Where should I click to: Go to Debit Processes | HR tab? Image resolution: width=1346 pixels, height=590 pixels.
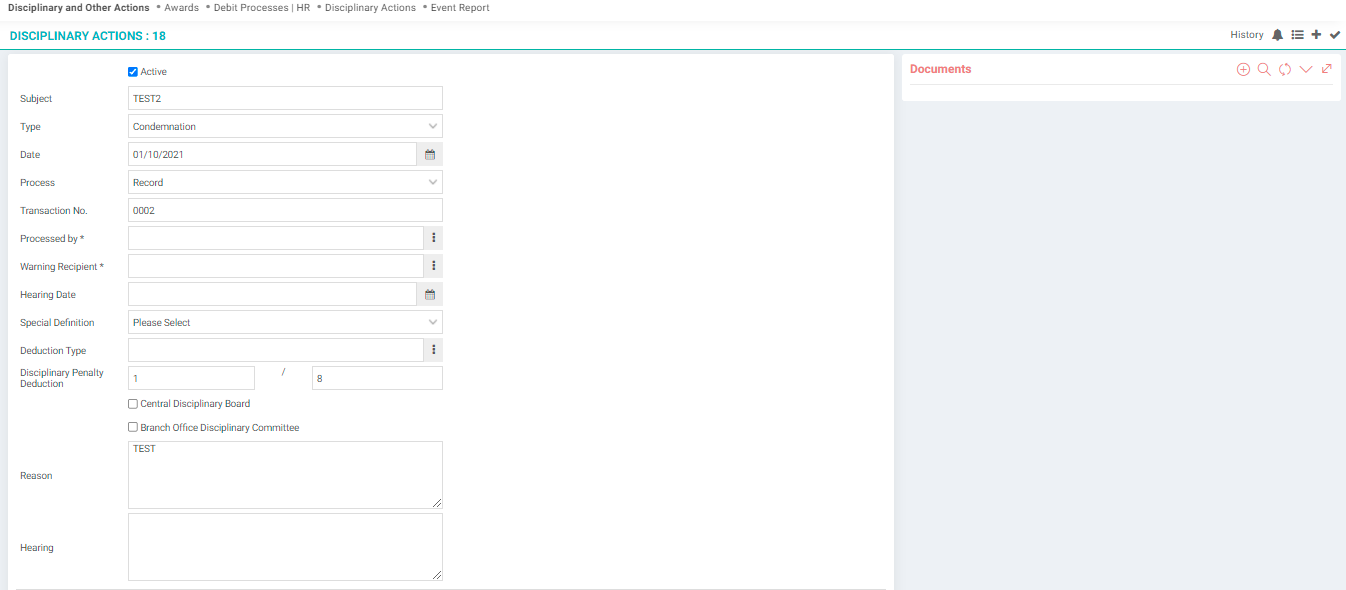click(x=262, y=8)
